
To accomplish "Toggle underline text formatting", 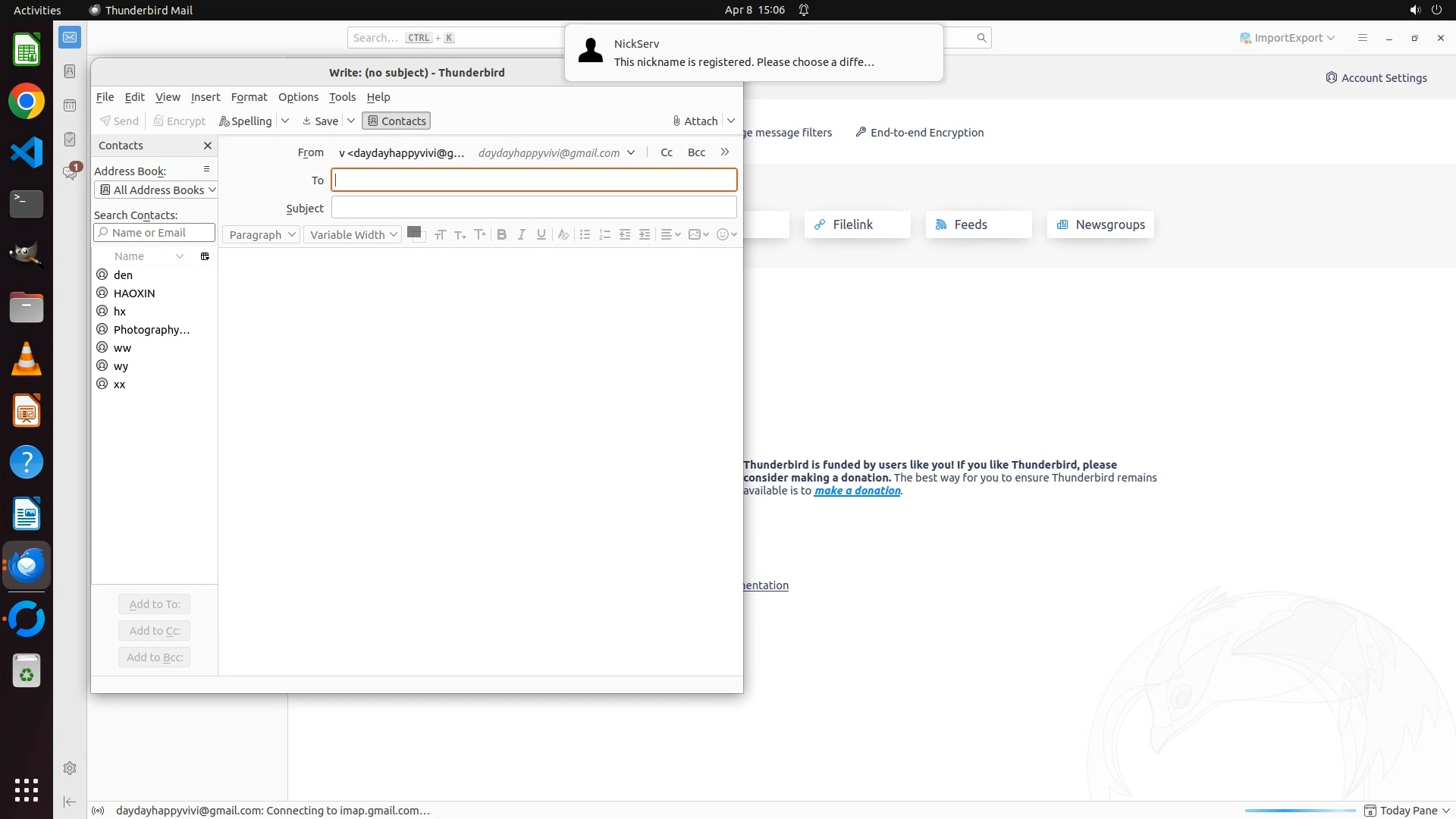I will 541,235.
